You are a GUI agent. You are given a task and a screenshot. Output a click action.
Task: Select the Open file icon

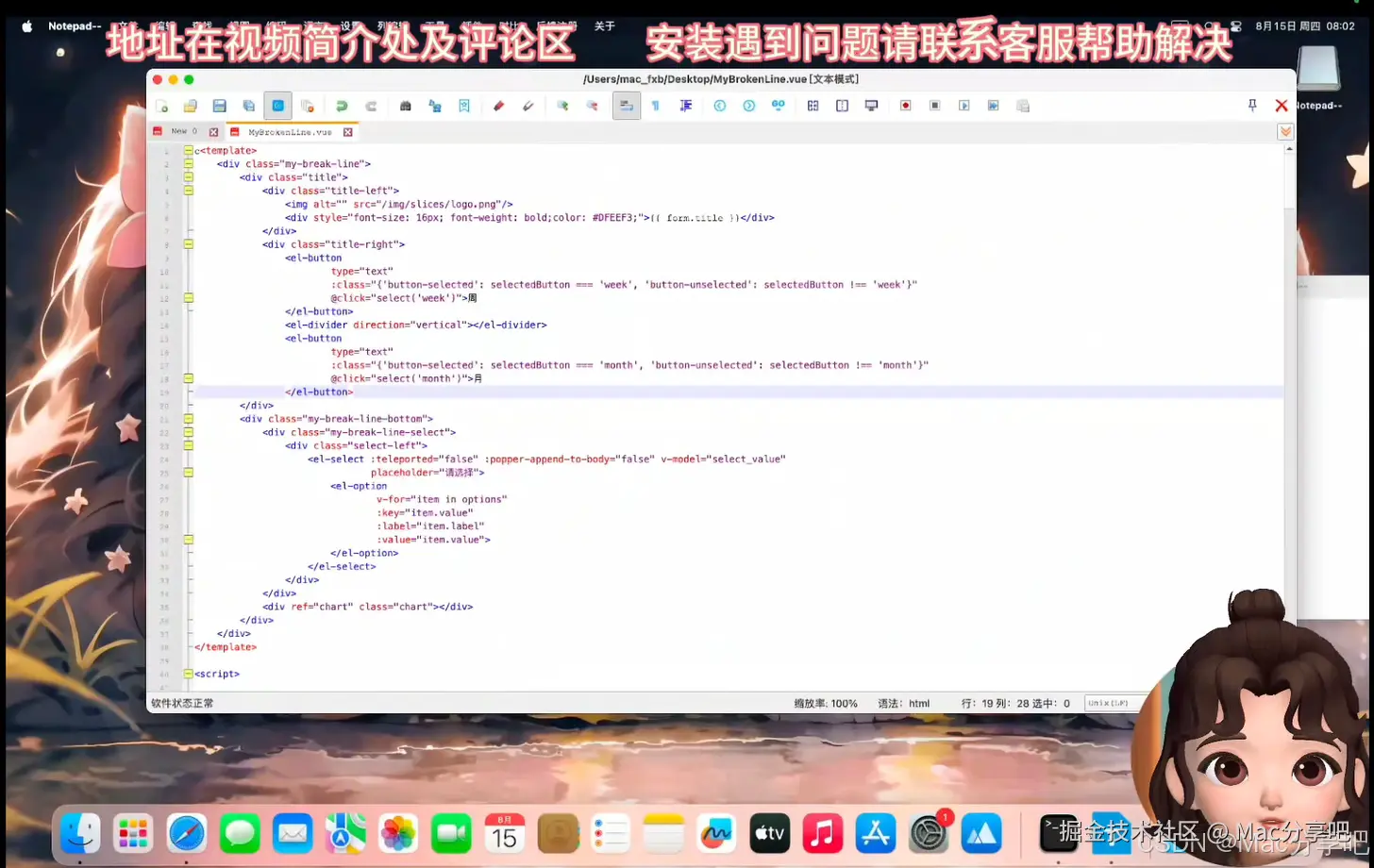pos(191,106)
